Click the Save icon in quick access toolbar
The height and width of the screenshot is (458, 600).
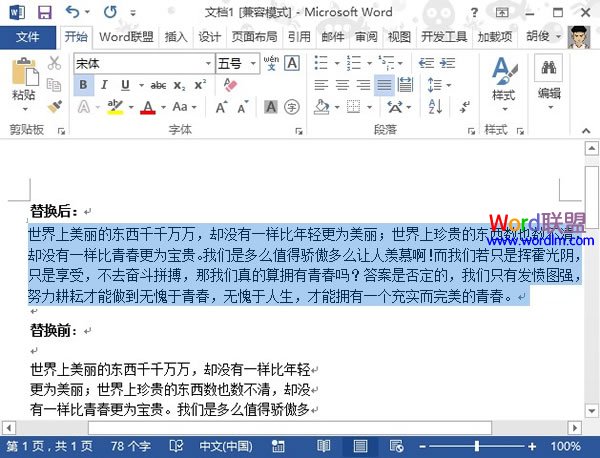point(44,13)
